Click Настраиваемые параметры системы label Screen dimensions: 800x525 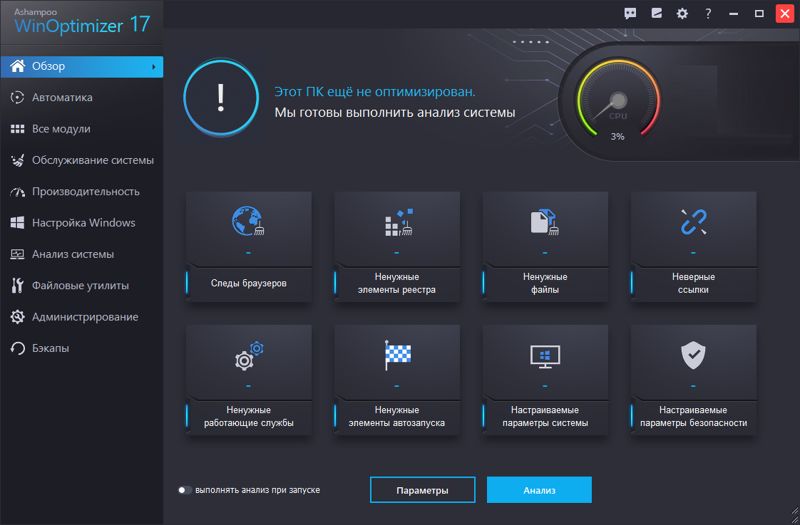545,416
